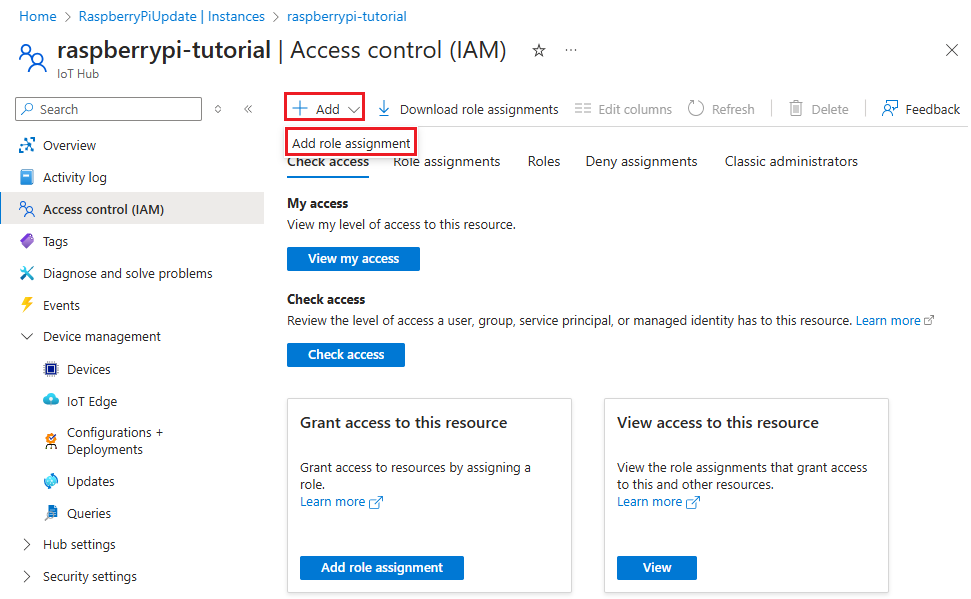This screenshot has height=599, width=971.
Task: Click the 'View access to this resource' heading
Action: click(717, 422)
